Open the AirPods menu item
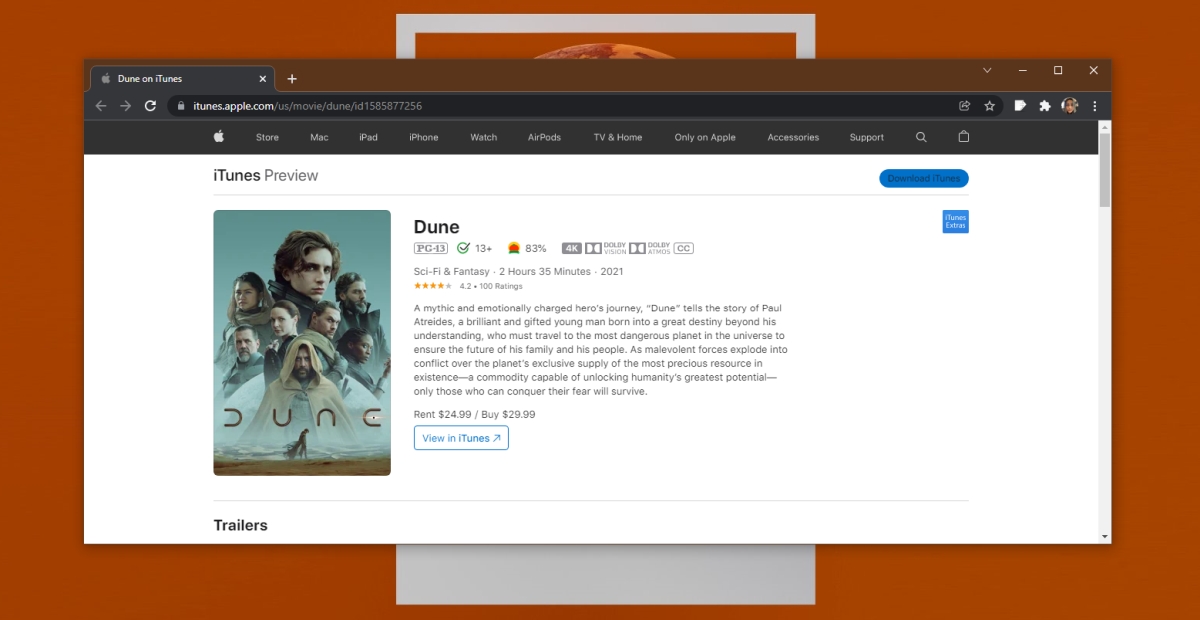This screenshot has height=620, width=1200. point(545,137)
